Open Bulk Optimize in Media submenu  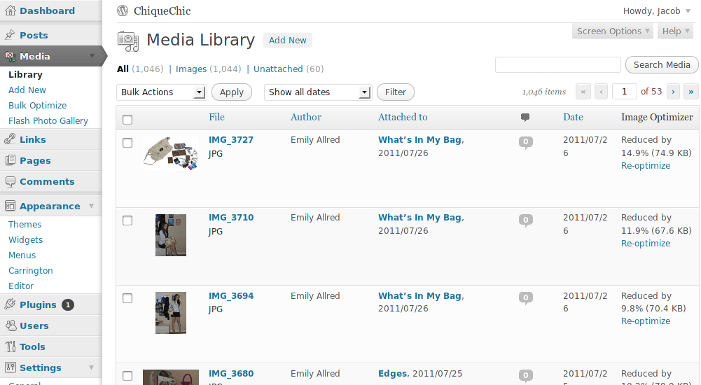(38, 105)
